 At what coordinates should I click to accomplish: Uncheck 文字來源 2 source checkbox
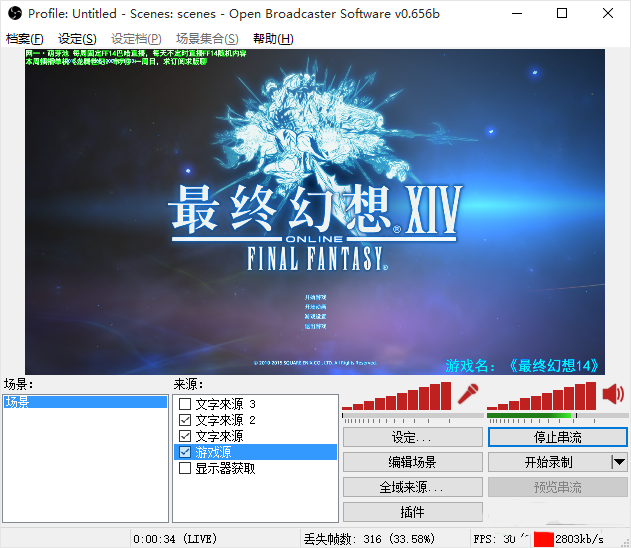[x=185, y=420]
